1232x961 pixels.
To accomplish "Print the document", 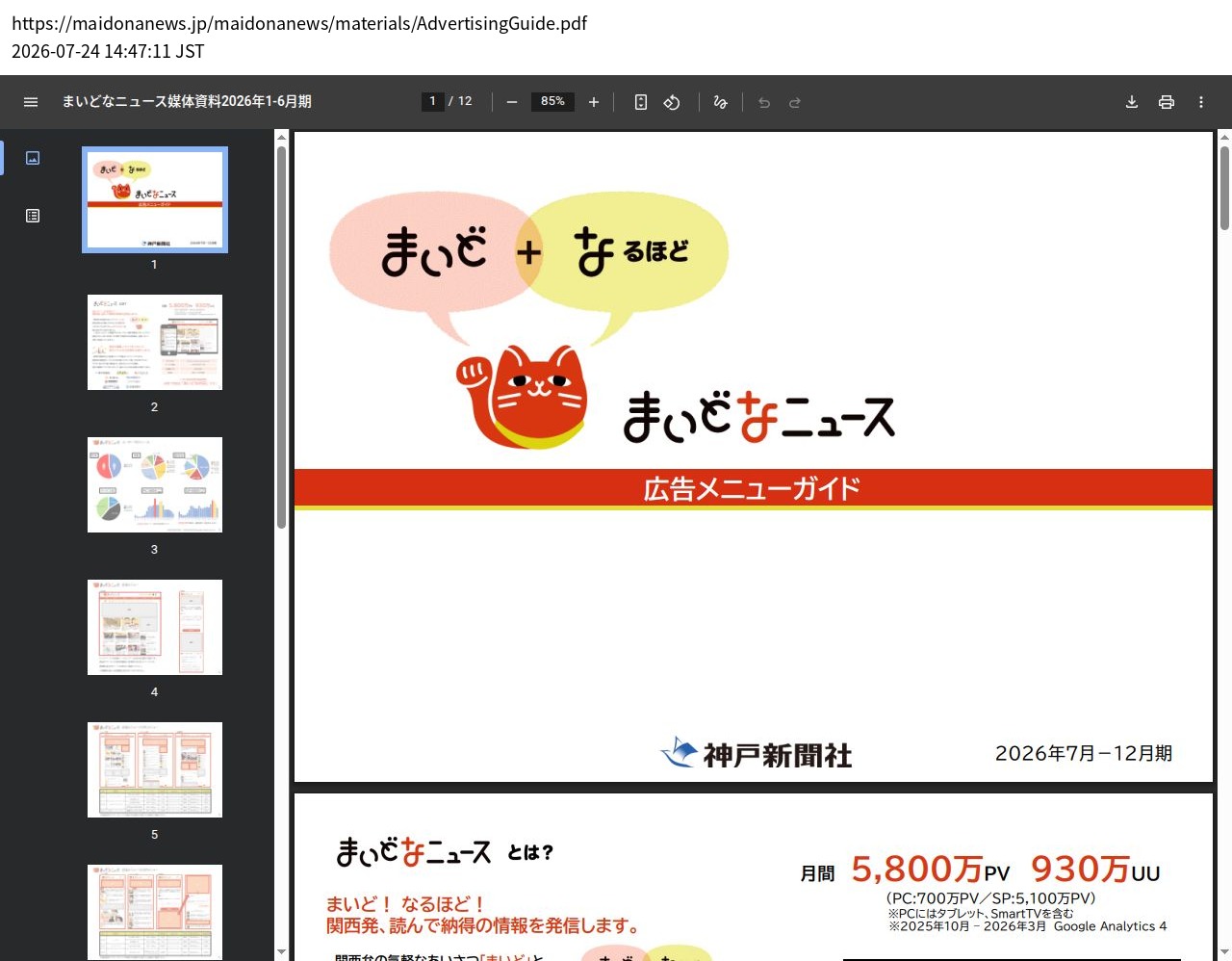I will pos(1167,102).
